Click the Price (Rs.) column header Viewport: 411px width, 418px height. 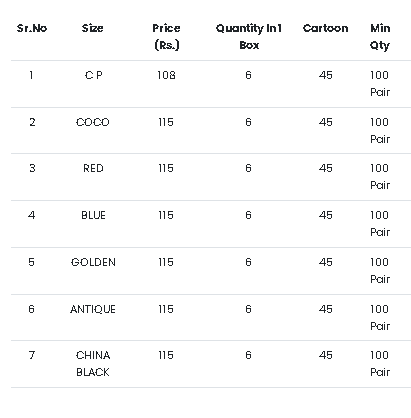(x=166, y=37)
